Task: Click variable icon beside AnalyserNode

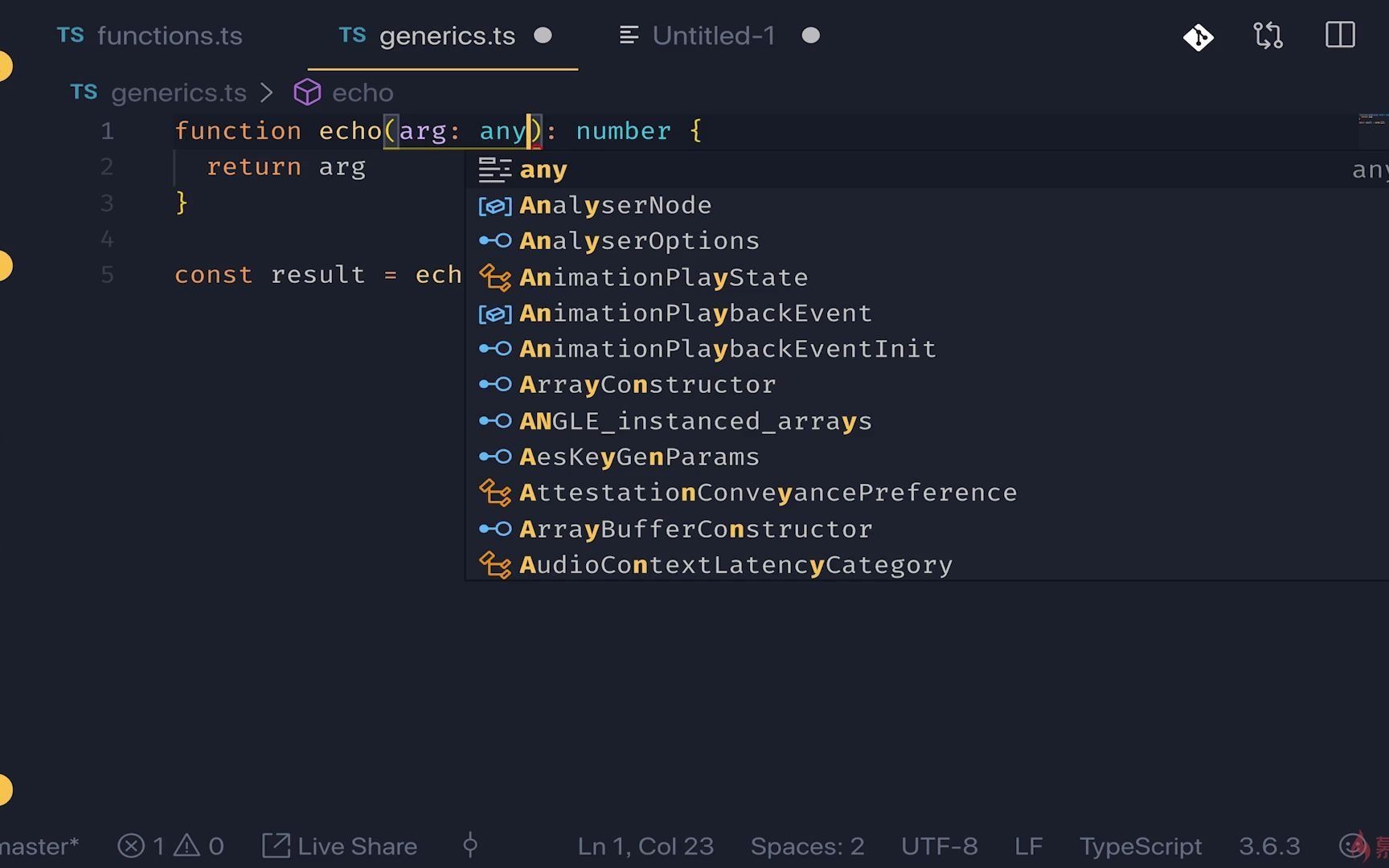Action: tap(494, 206)
